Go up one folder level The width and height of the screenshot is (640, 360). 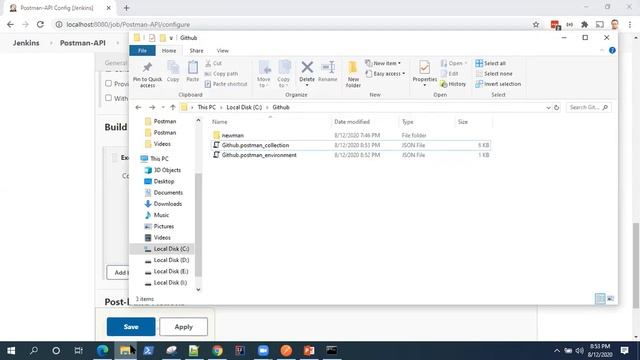pyautogui.click(x=173, y=107)
